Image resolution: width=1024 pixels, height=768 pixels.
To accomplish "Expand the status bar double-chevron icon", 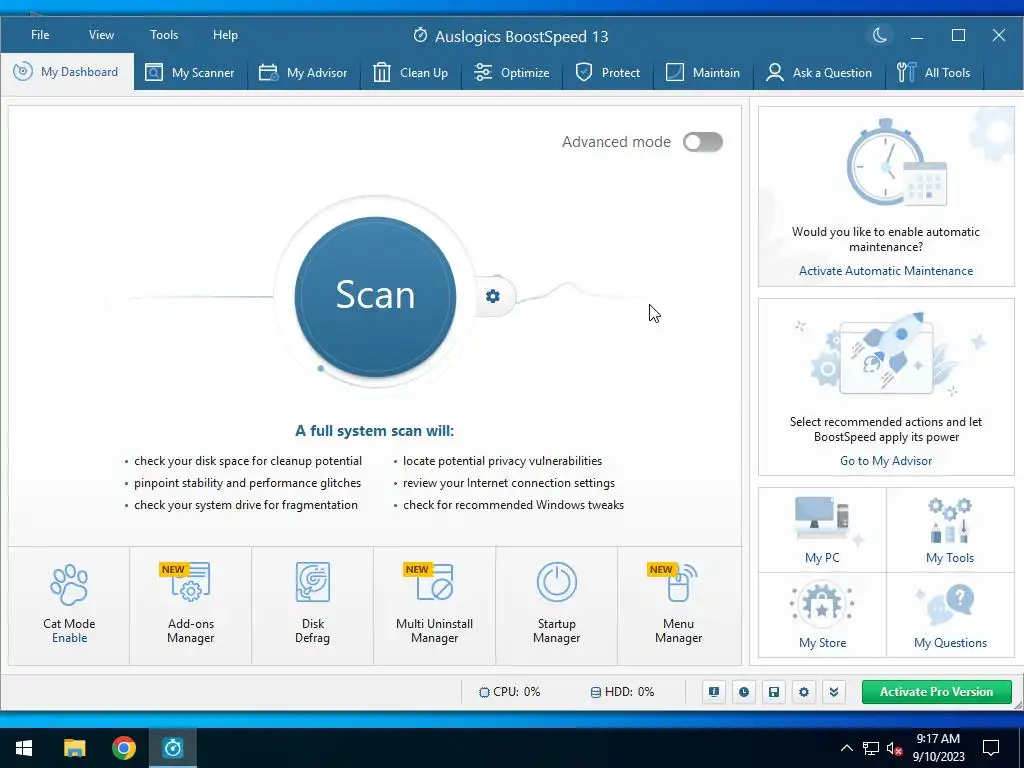I will pyautogui.click(x=834, y=692).
